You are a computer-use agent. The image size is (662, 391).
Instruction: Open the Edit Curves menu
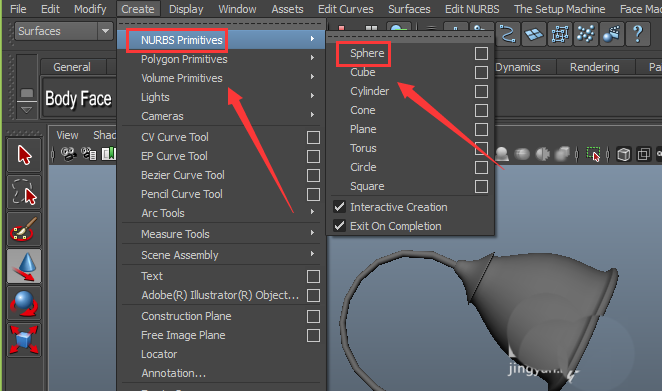[x=345, y=9]
